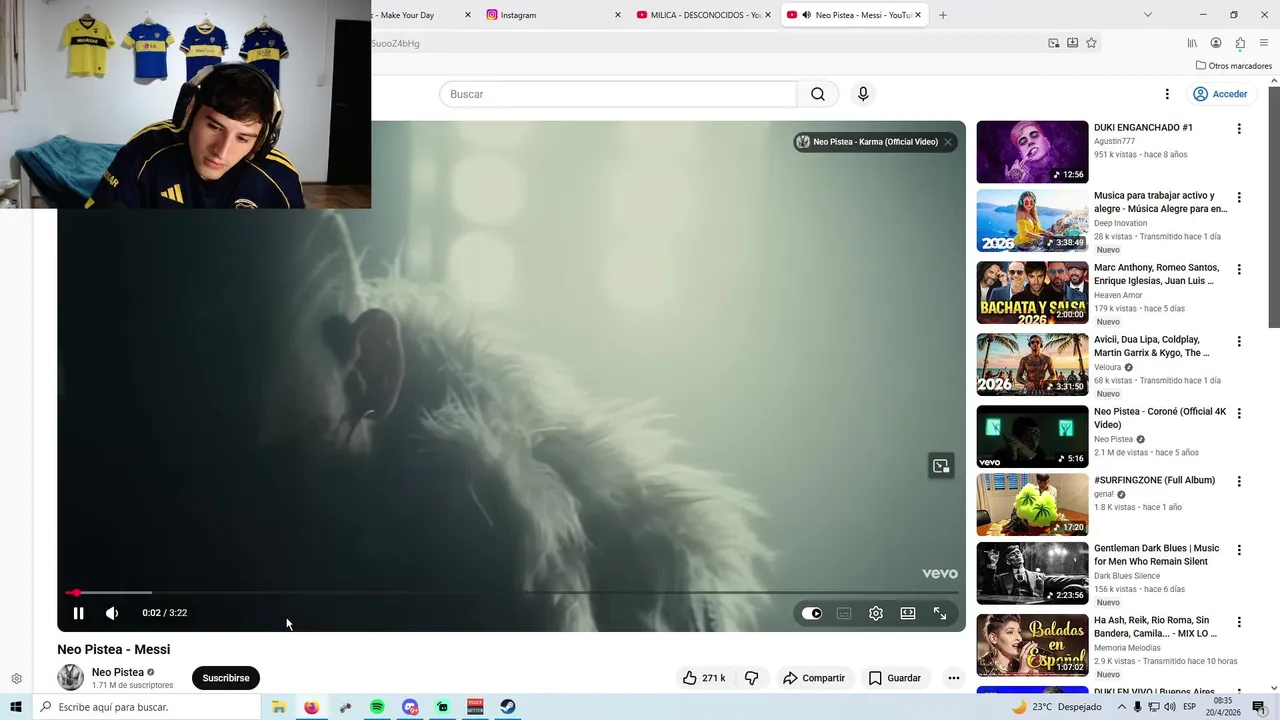The height and width of the screenshot is (720, 1280).
Task: Start voice search with the microphone
Action: point(863,94)
